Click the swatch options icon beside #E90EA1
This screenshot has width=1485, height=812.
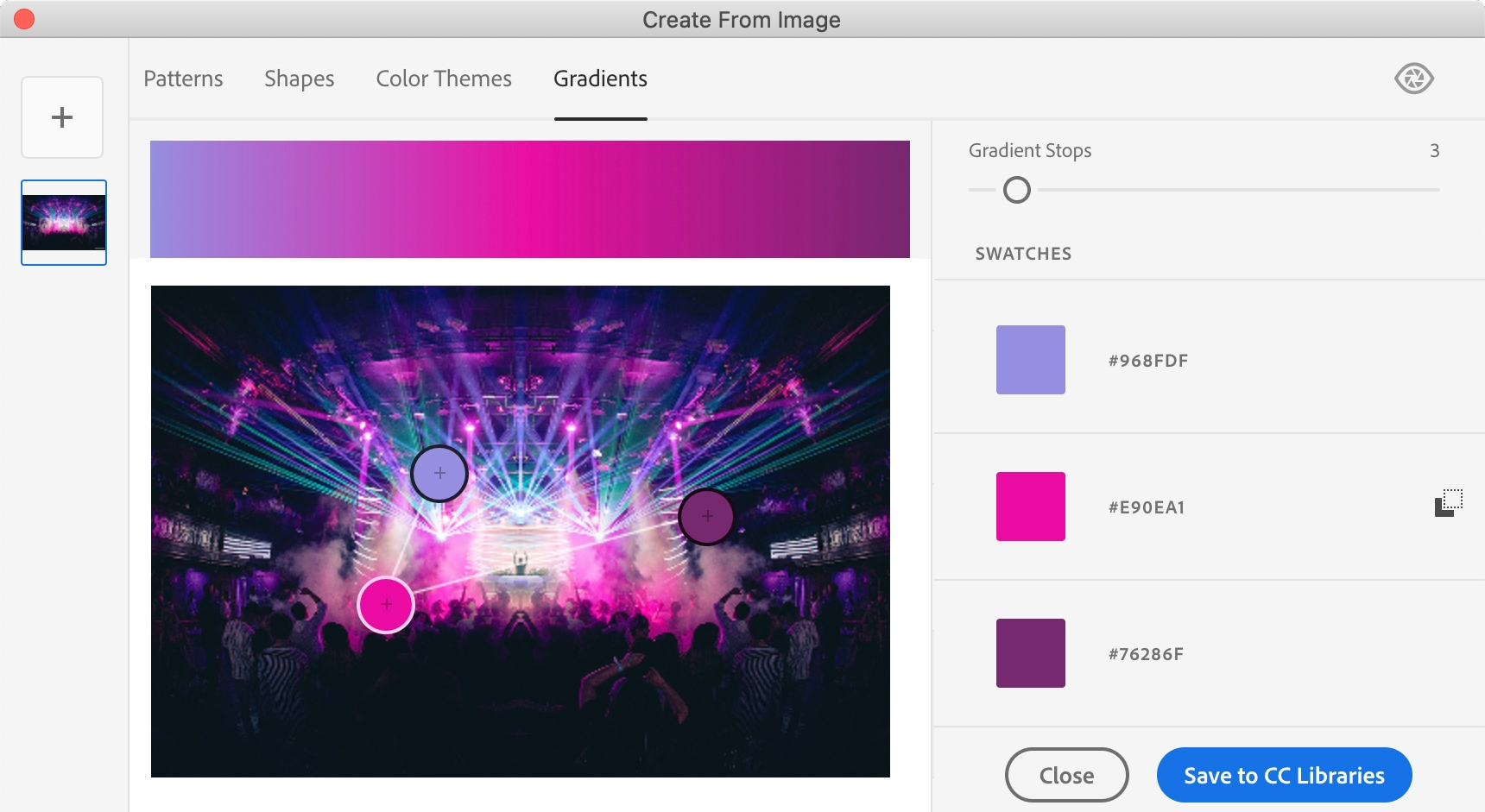(x=1449, y=503)
